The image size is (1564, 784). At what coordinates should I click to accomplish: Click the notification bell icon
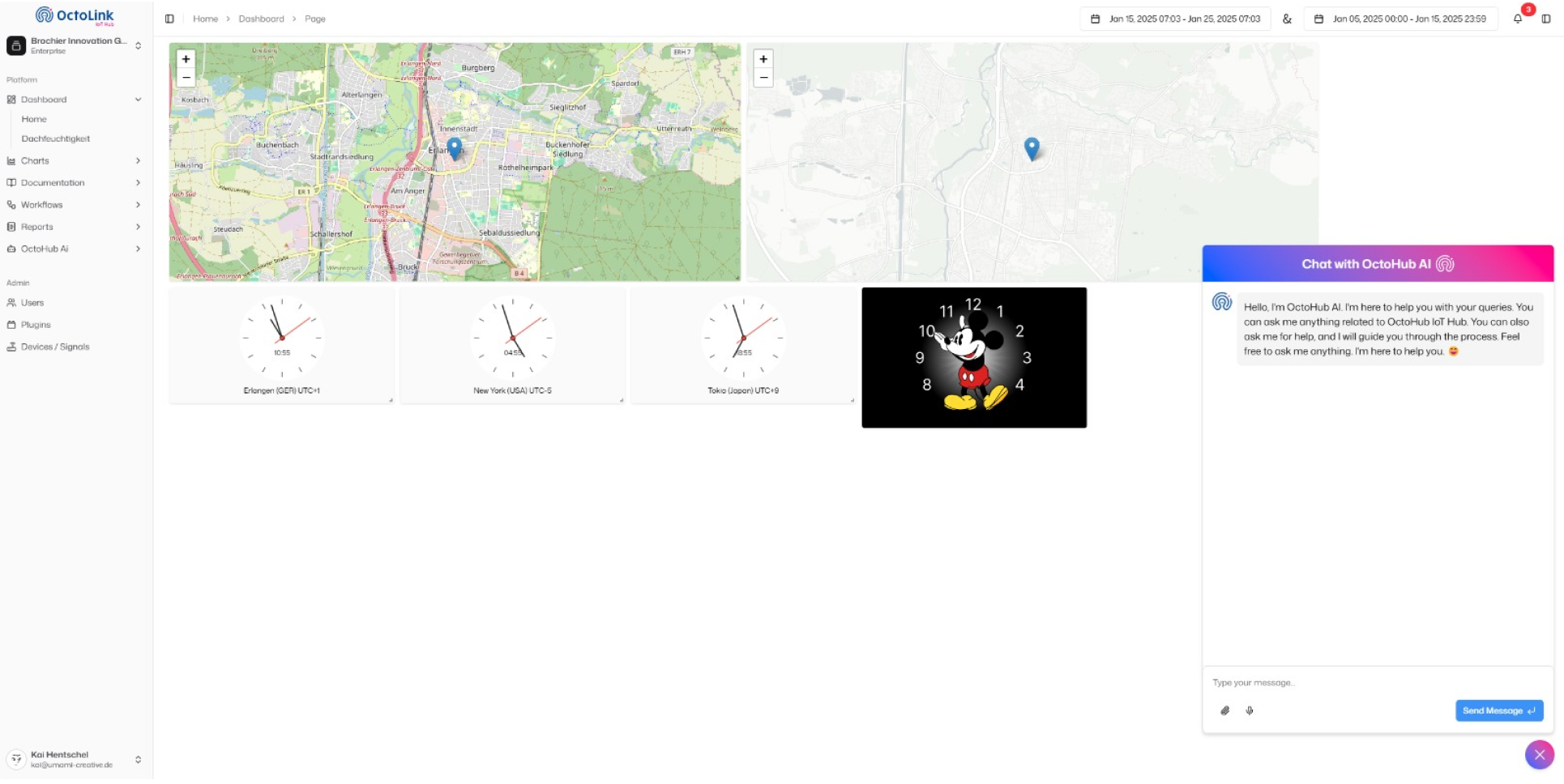(x=1518, y=19)
